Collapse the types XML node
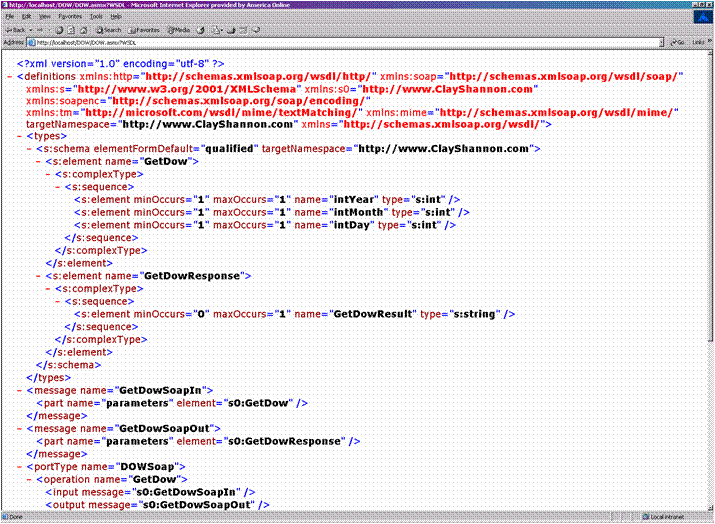Viewport: 715px width, 524px height. coord(20,136)
